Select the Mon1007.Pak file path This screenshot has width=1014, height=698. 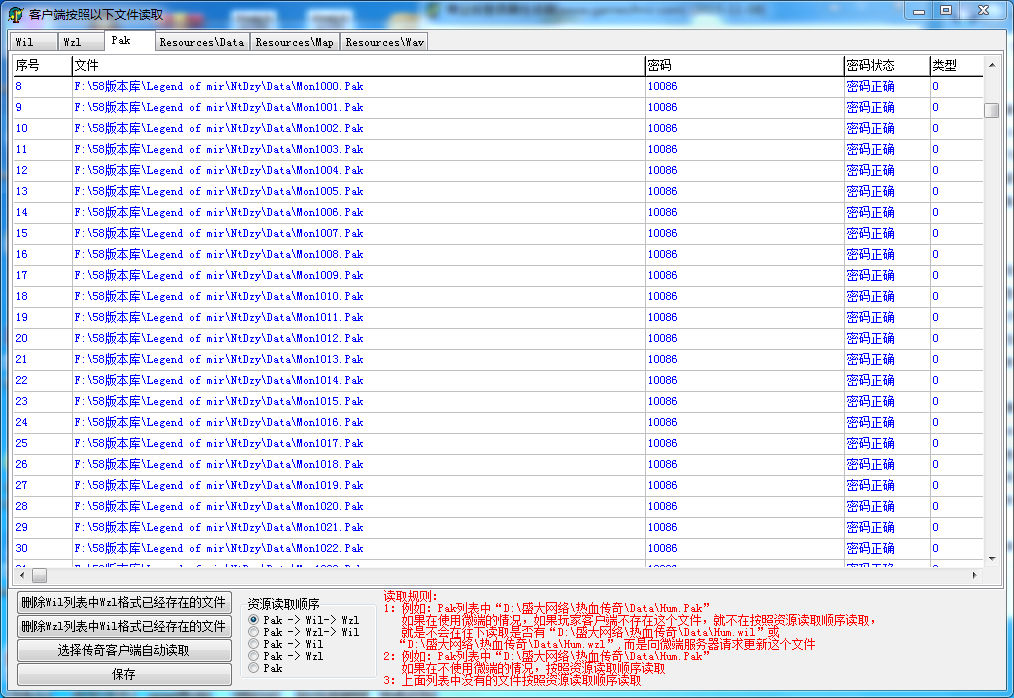(x=219, y=234)
